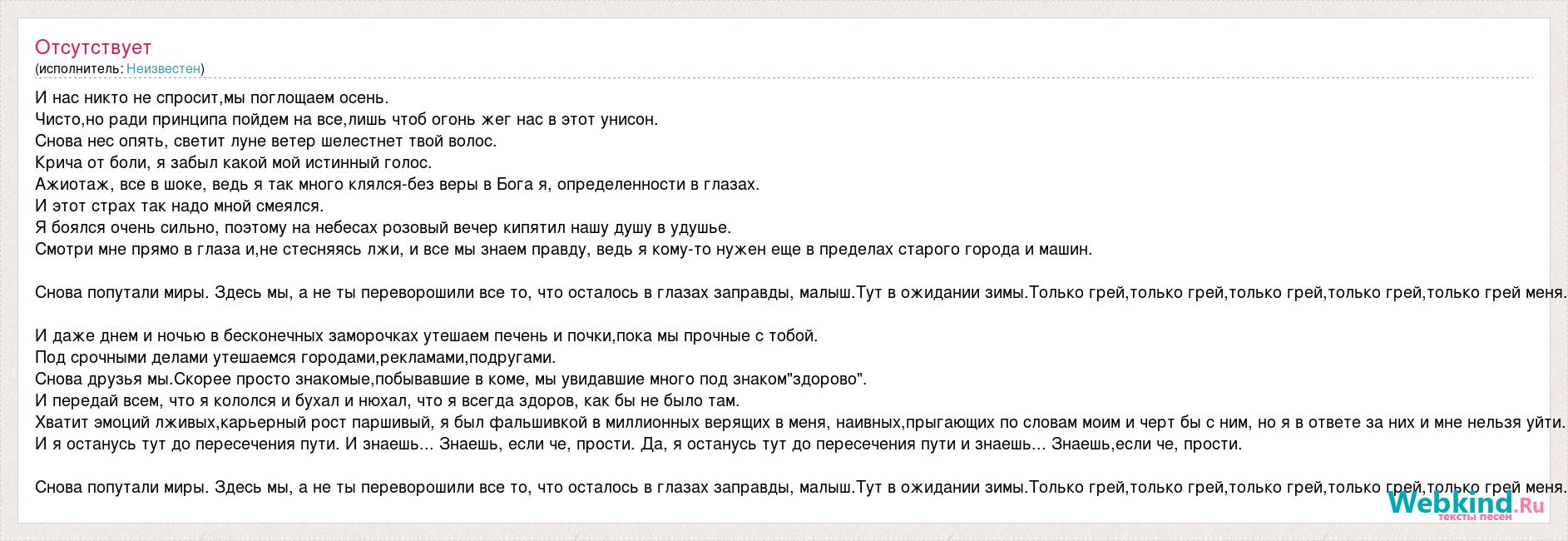Screen dimensions: 1568x541
Task: Open the Webkind.Ru logo link
Action: tap(1466, 505)
